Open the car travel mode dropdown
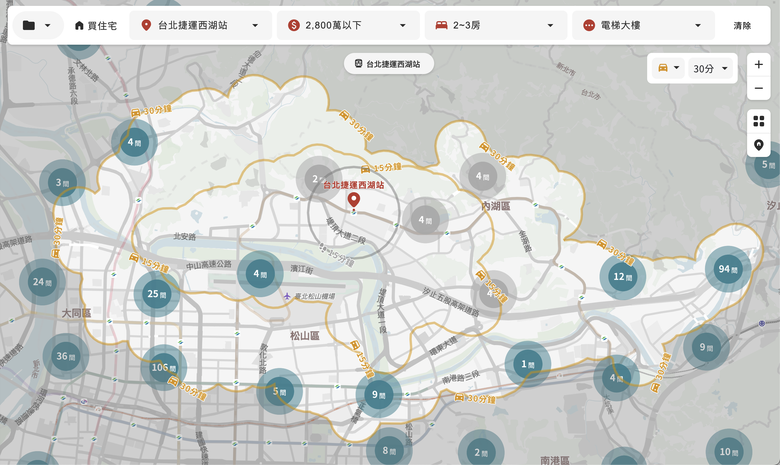 point(668,68)
